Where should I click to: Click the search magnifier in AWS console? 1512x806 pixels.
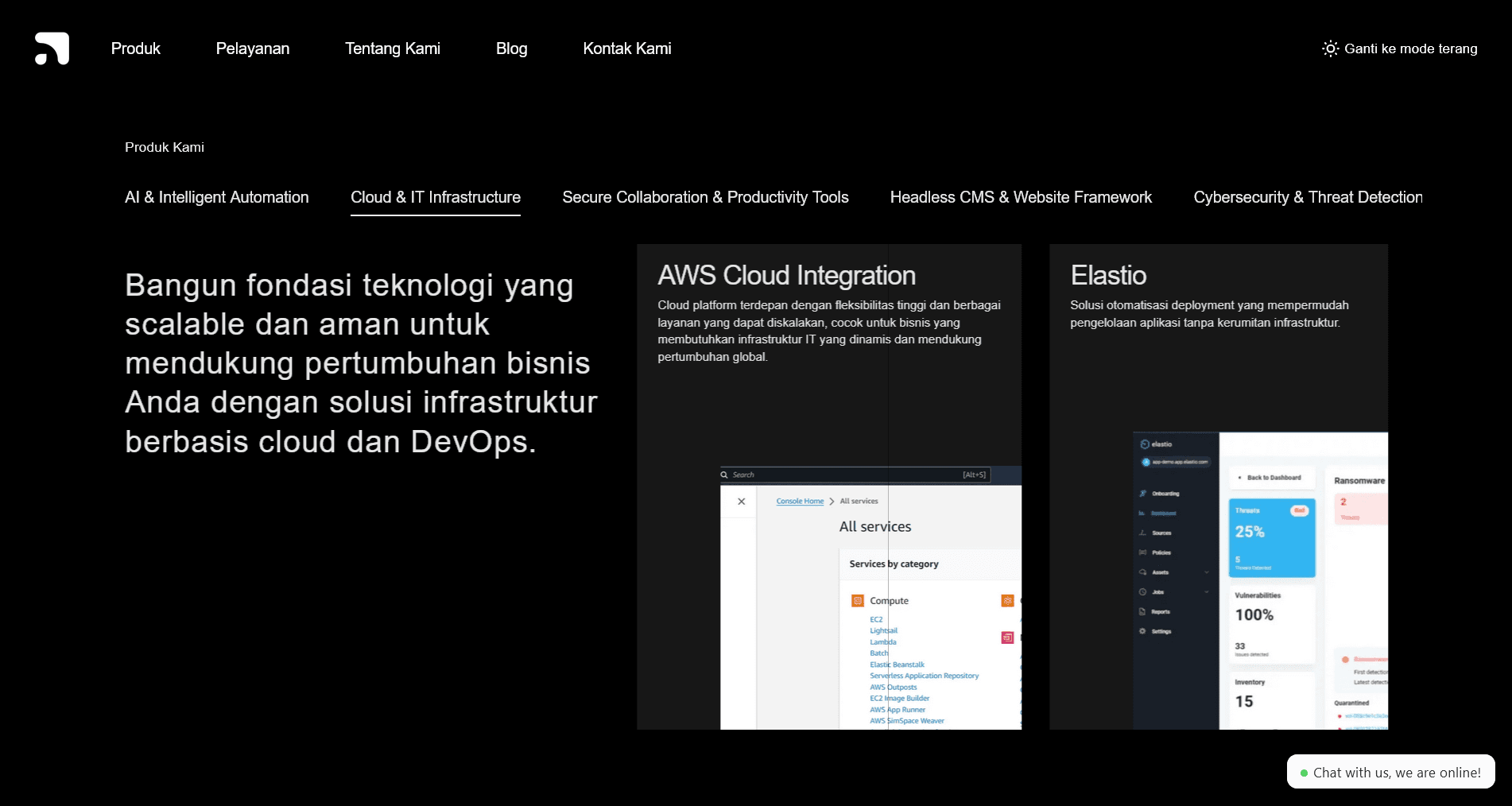click(724, 475)
